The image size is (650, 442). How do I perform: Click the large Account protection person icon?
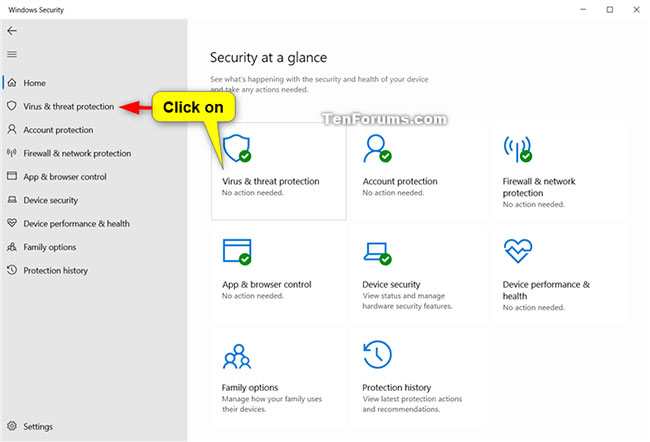point(377,148)
